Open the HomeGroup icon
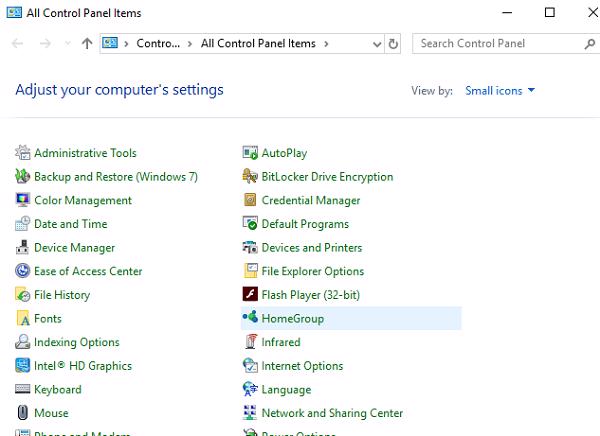This screenshot has width=600, height=436. (x=251, y=318)
